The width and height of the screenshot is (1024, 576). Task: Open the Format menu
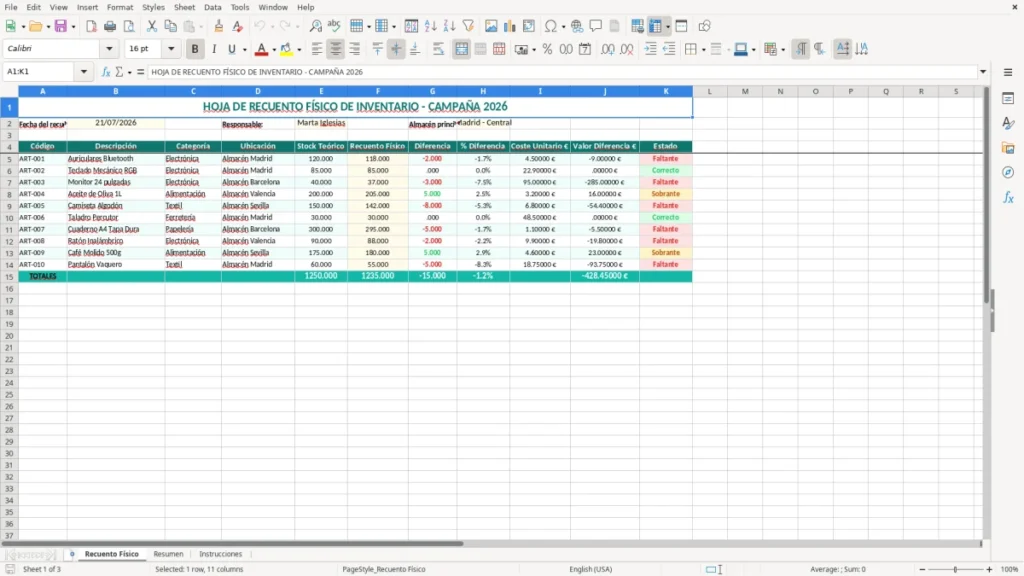point(120,7)
